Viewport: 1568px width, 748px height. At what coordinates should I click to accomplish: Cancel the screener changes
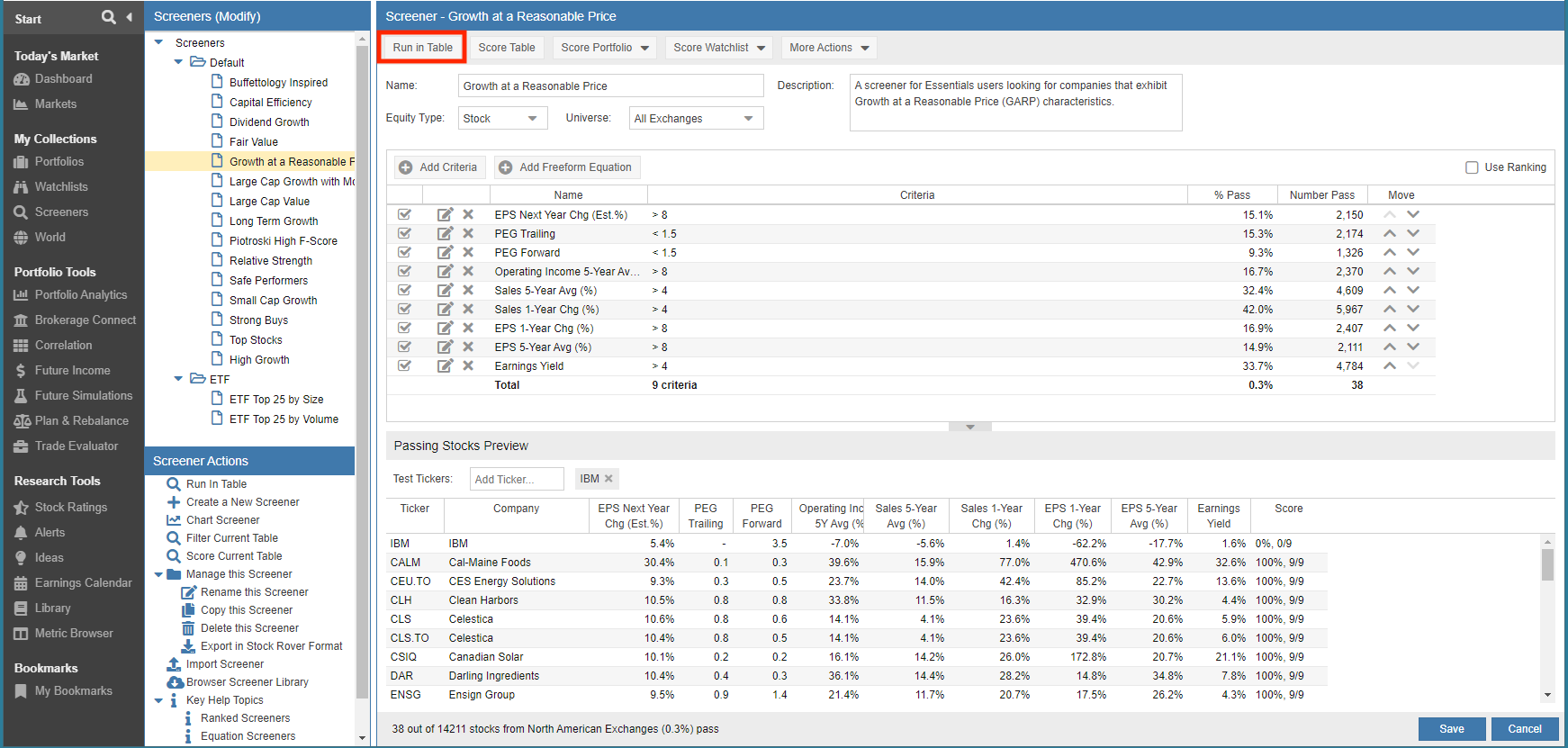[1525, 729]
